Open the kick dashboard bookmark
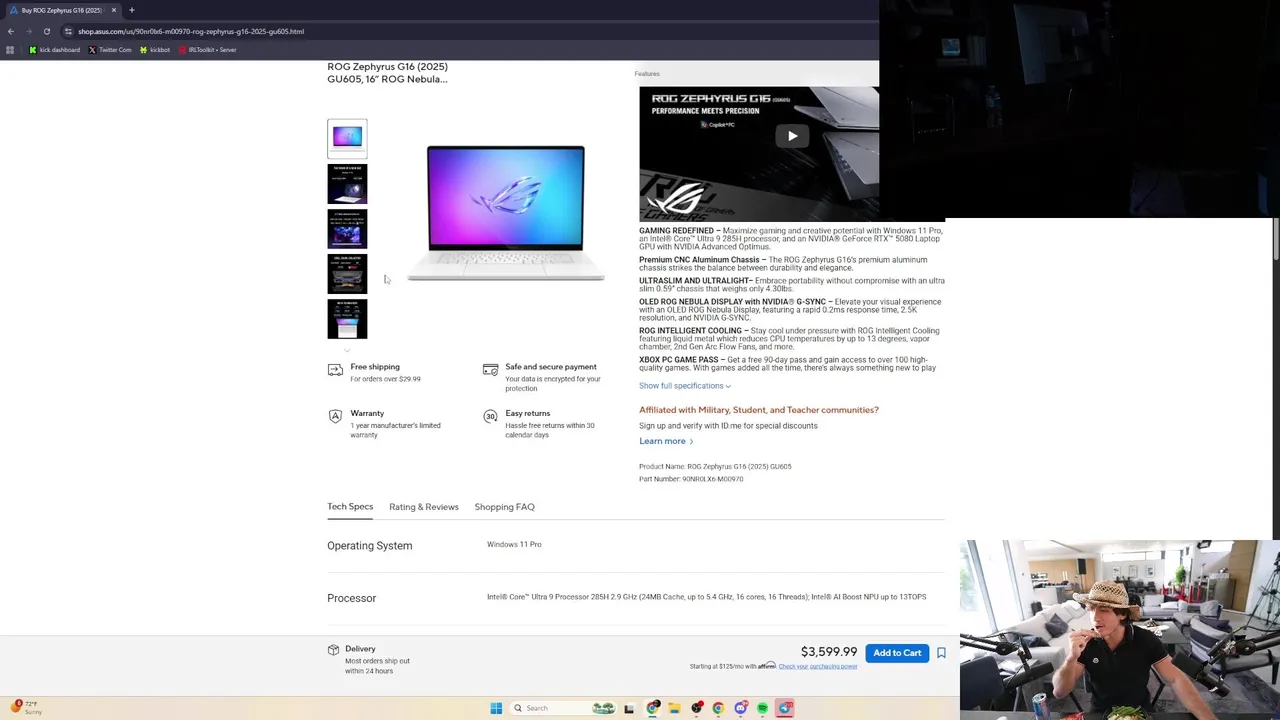The image size is (1280, 720). coord(55,50)
